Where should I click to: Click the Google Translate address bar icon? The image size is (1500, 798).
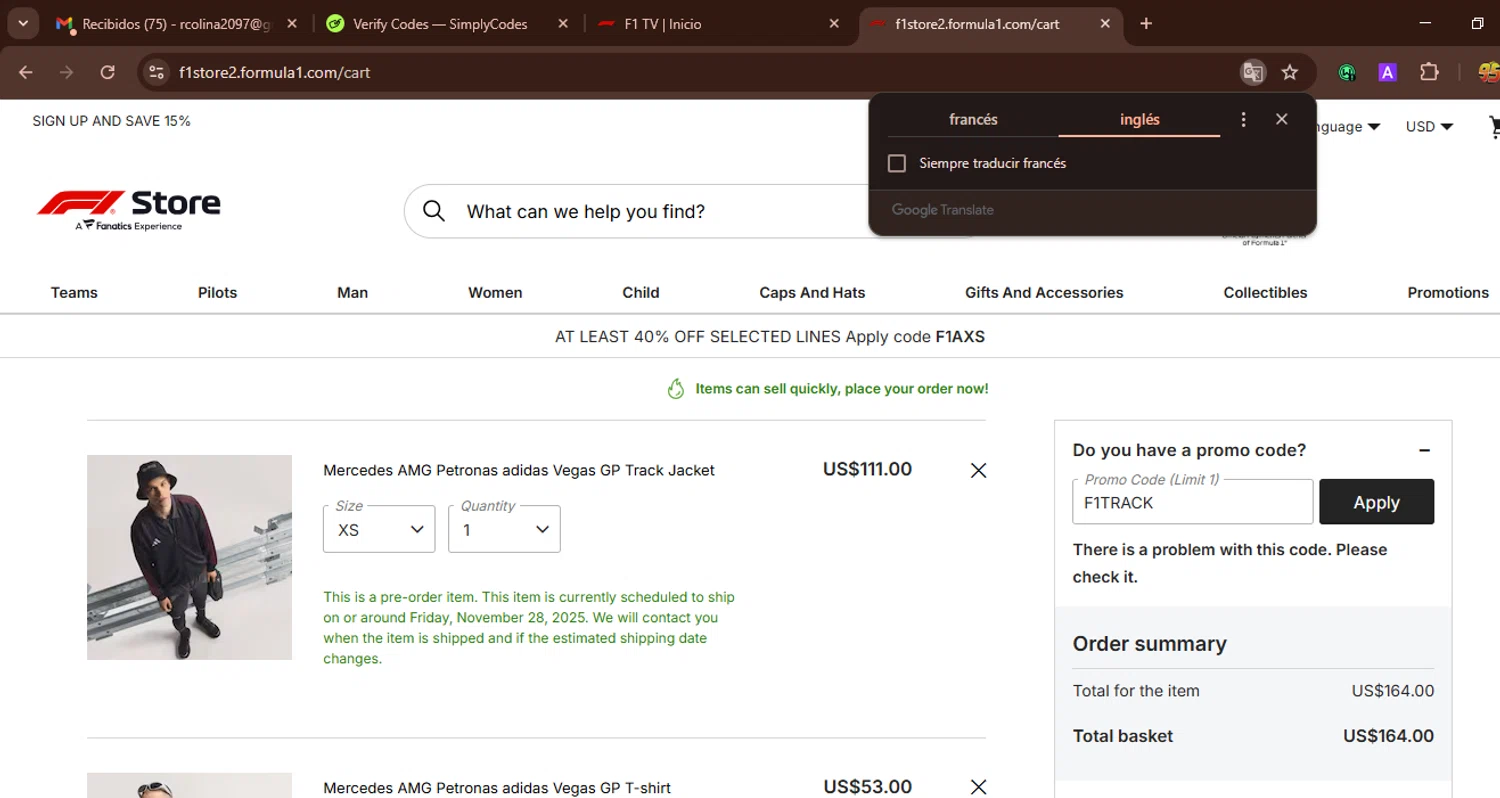[x=1252, y=72]
